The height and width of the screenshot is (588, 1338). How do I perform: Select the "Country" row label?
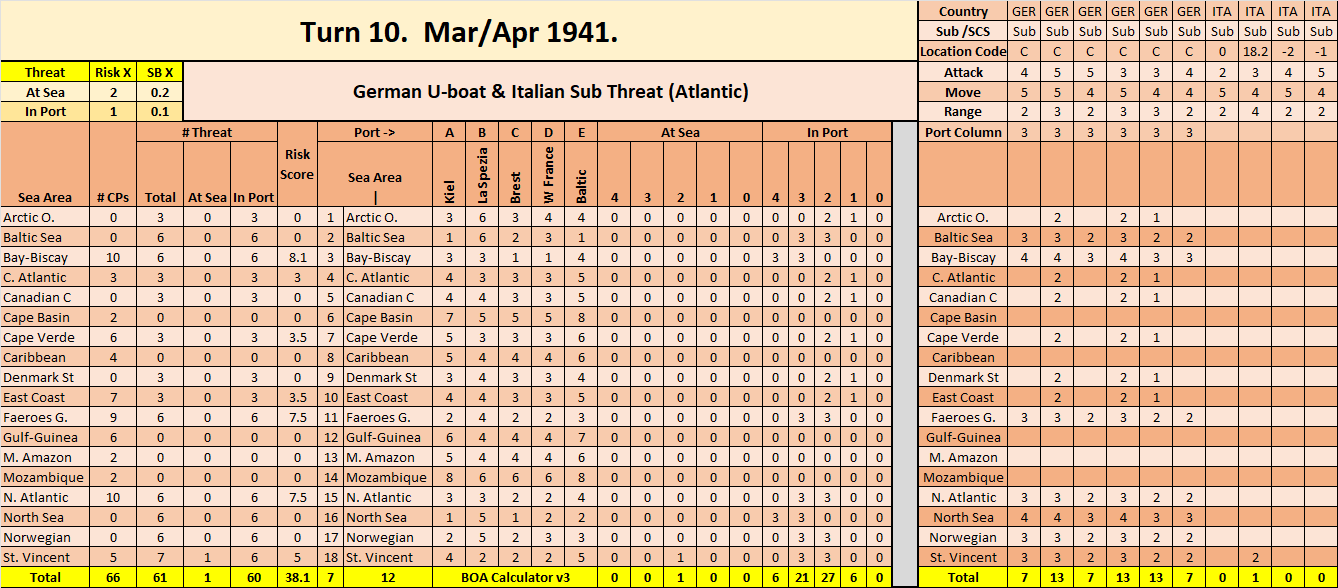tap(963, 12)
